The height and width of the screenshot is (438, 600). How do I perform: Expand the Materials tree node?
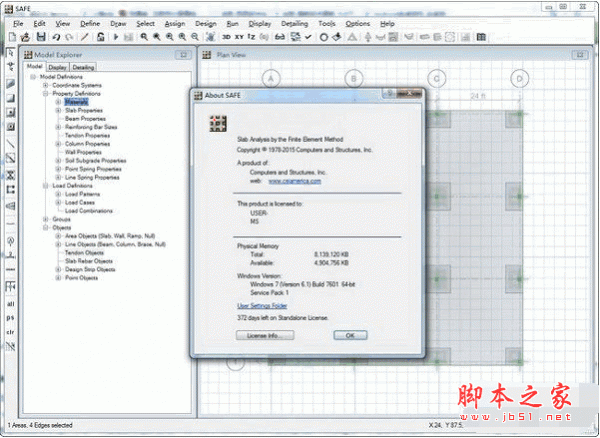coord(58,102)
